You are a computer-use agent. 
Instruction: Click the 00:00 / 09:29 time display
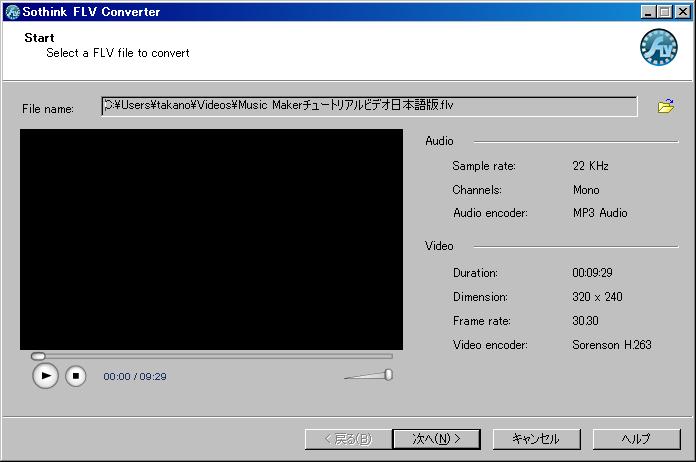[x=135, y=376]
